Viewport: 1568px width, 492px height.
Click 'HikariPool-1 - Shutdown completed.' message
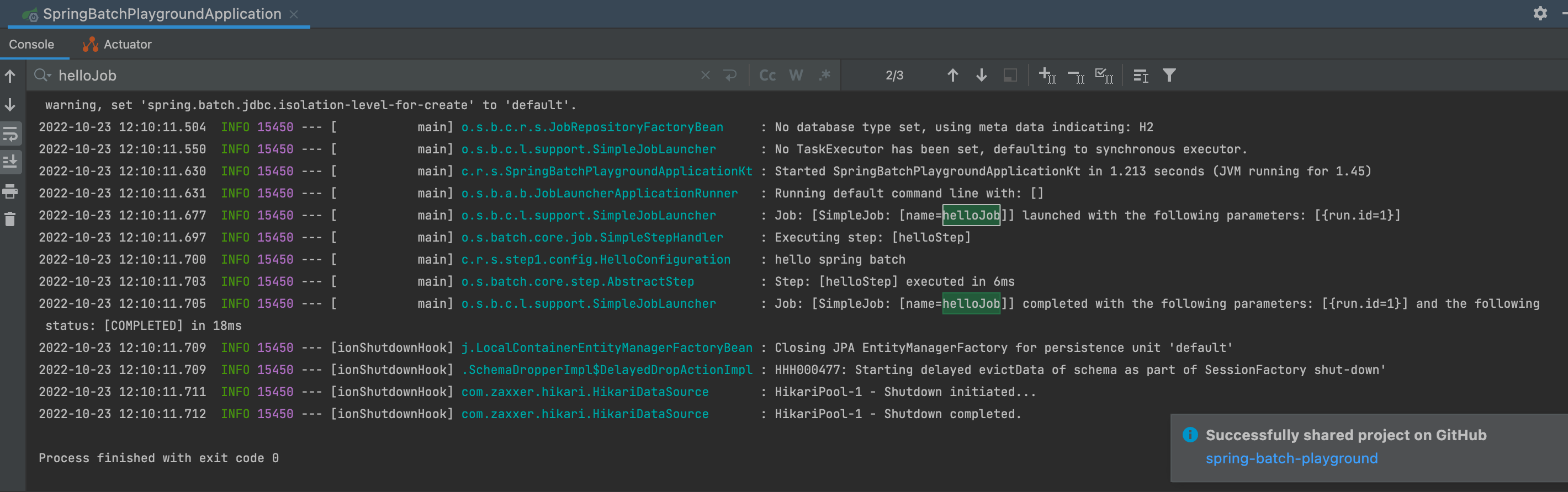click(x=898, y=414)
